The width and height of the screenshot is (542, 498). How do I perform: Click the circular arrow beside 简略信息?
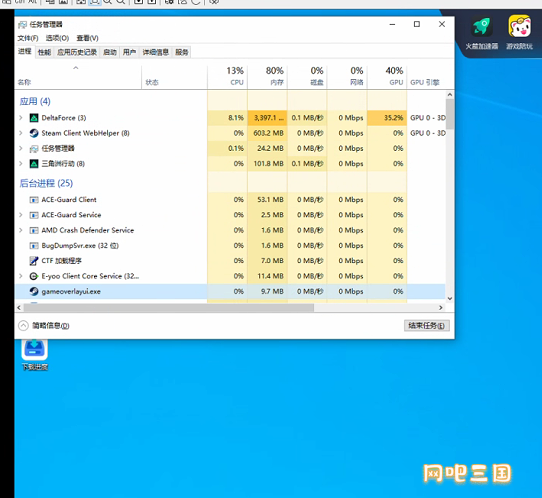click(x=23, y=326)
